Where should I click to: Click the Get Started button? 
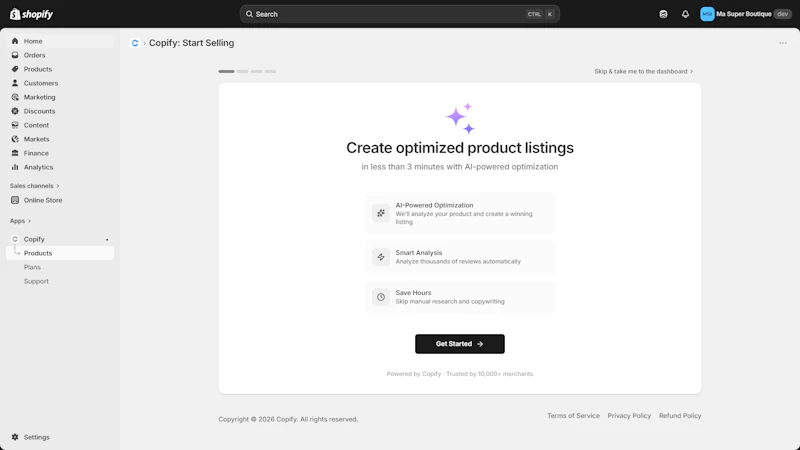point(460,344)
